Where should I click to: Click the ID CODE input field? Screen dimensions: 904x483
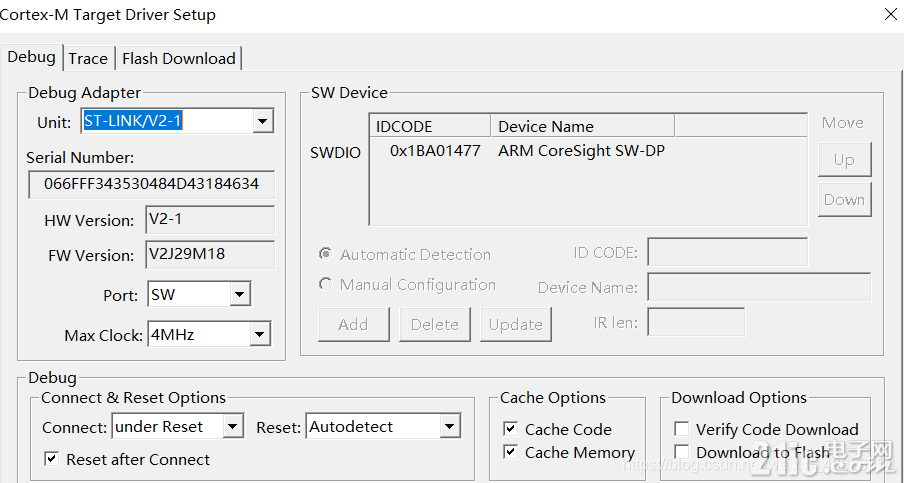(727, 252)
